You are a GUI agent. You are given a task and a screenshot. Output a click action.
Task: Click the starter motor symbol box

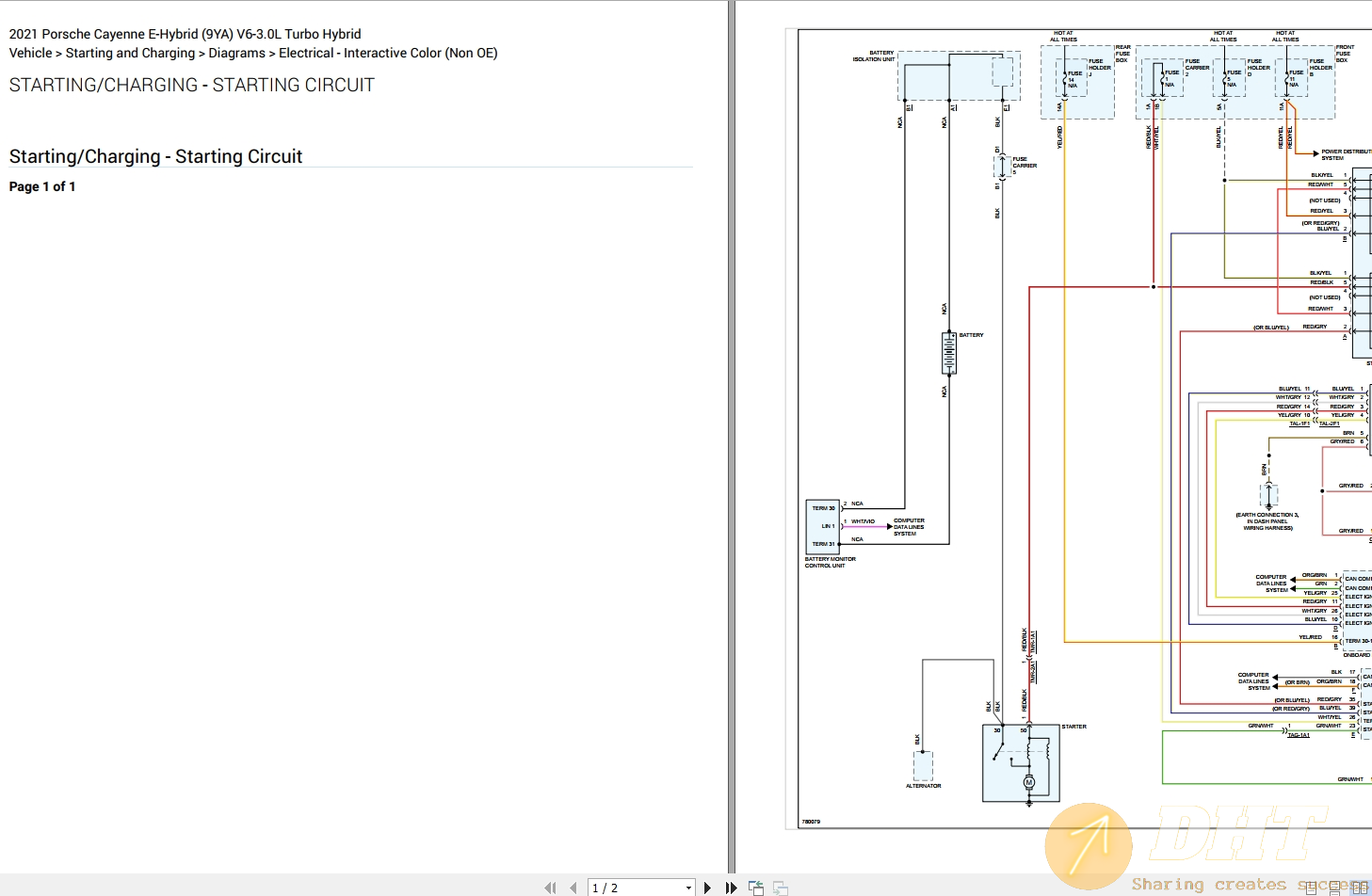pos(1021,763)
